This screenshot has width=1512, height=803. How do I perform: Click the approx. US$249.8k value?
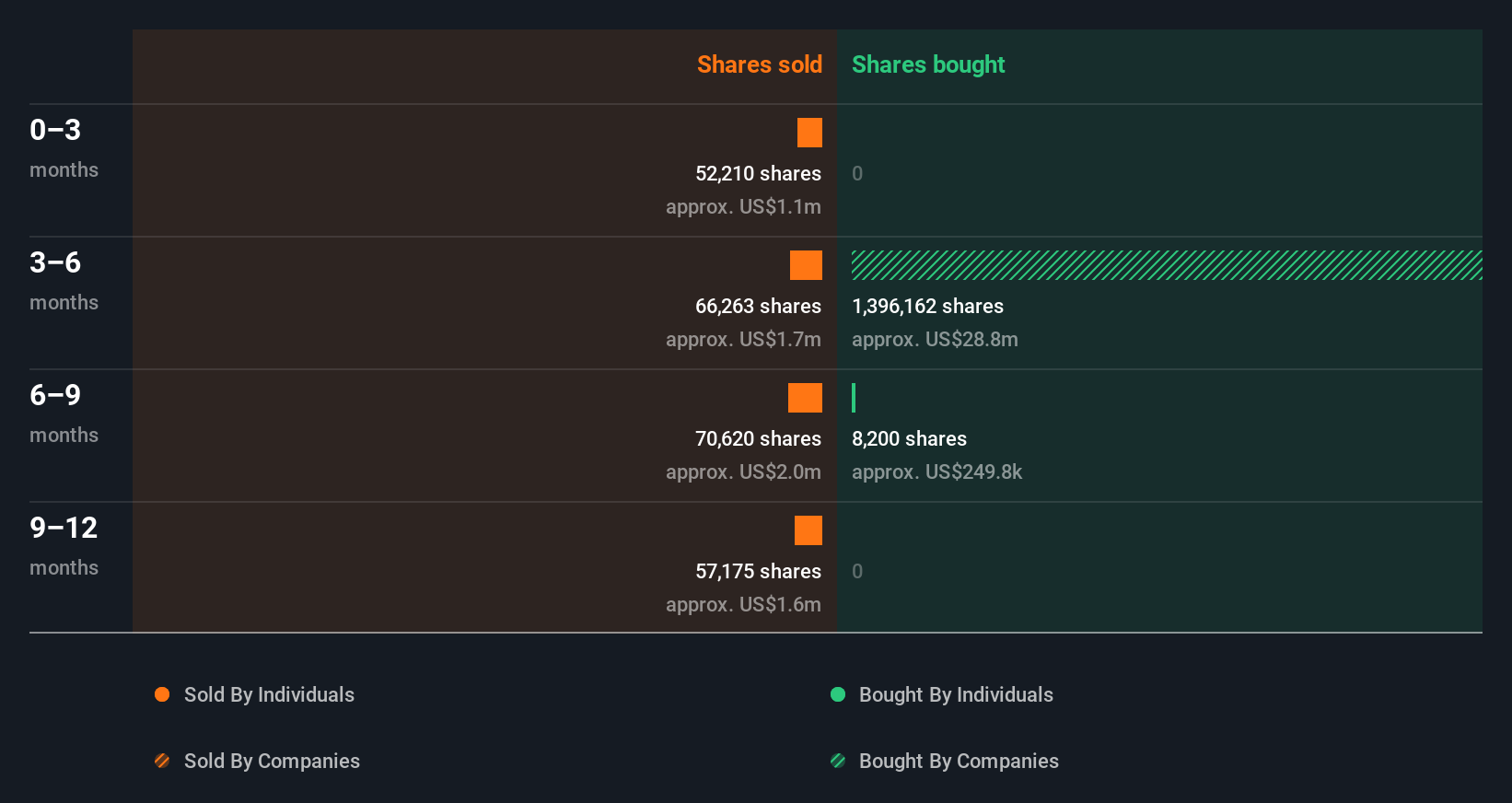936,471
